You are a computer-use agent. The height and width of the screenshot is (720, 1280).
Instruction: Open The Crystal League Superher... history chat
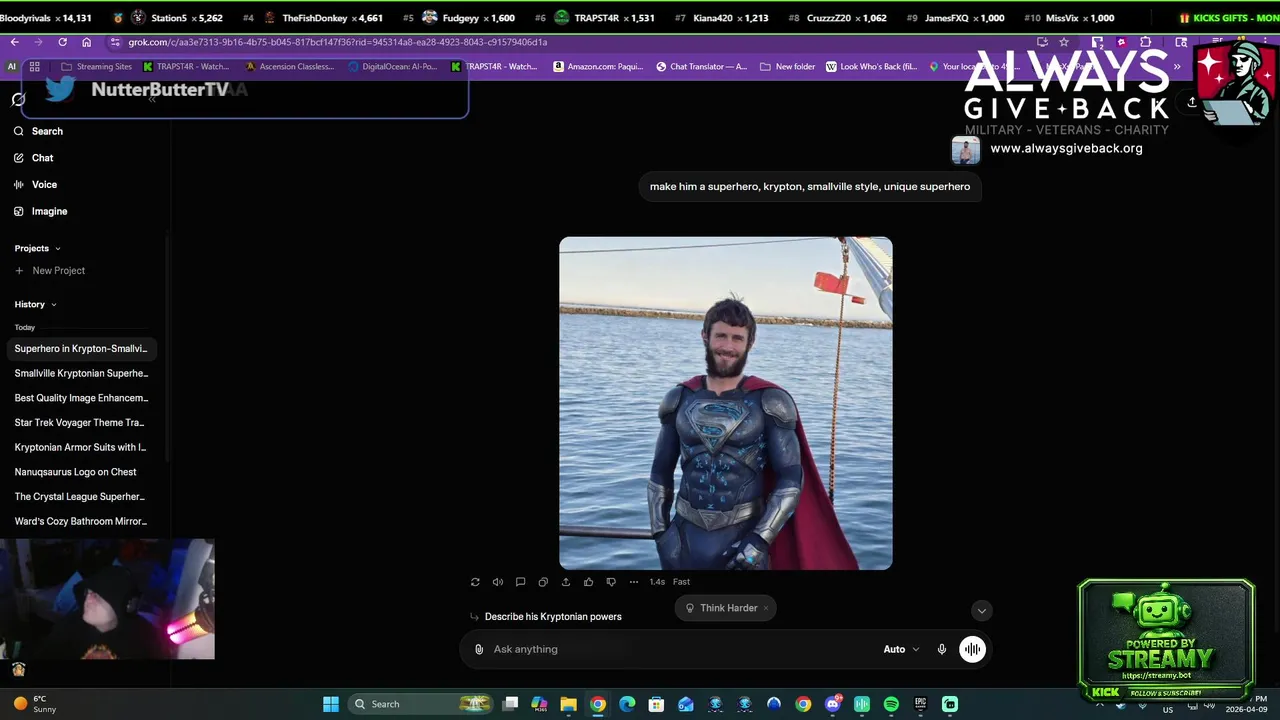(81, 497)
